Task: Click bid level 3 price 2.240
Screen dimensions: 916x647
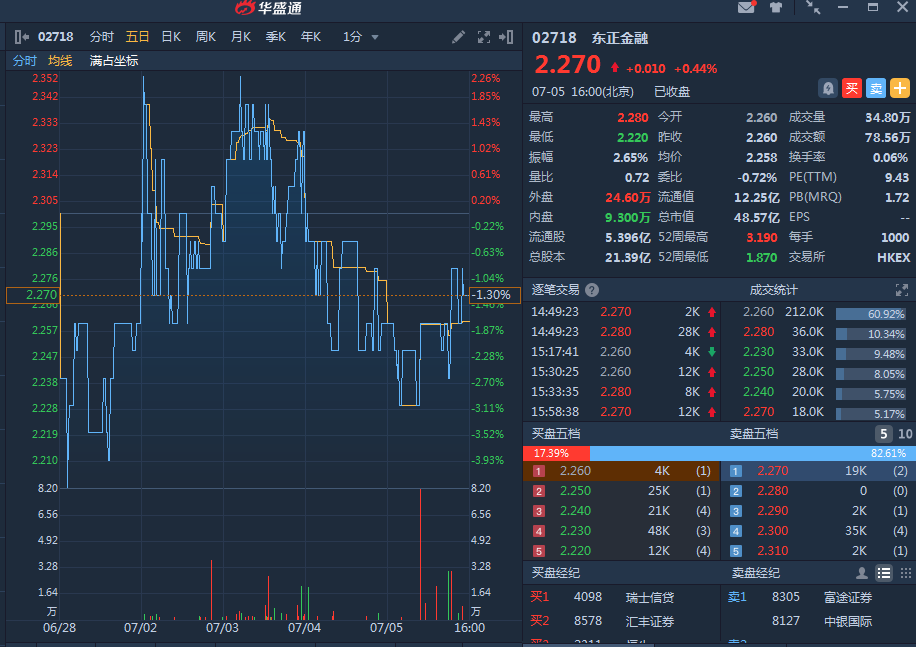Action: [x=575, y=511]
